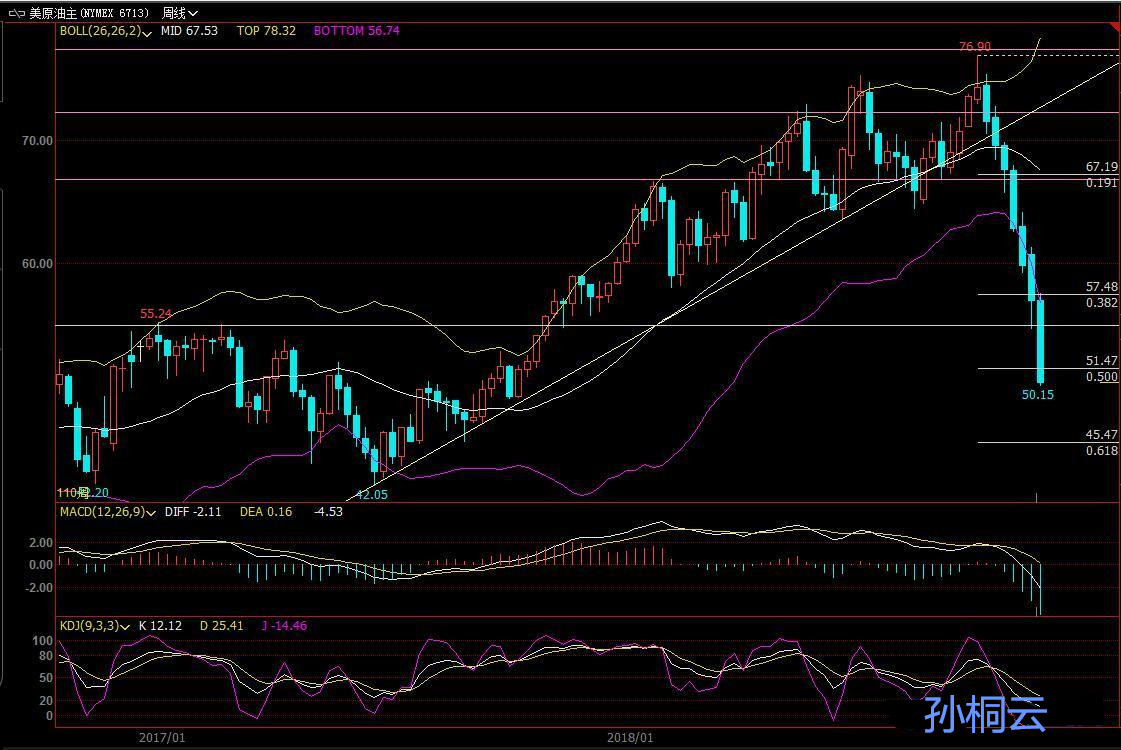Screen dimensions: 1121x750
Task: Select the 51.47 Fibonacci level label
Action: 1101,360
